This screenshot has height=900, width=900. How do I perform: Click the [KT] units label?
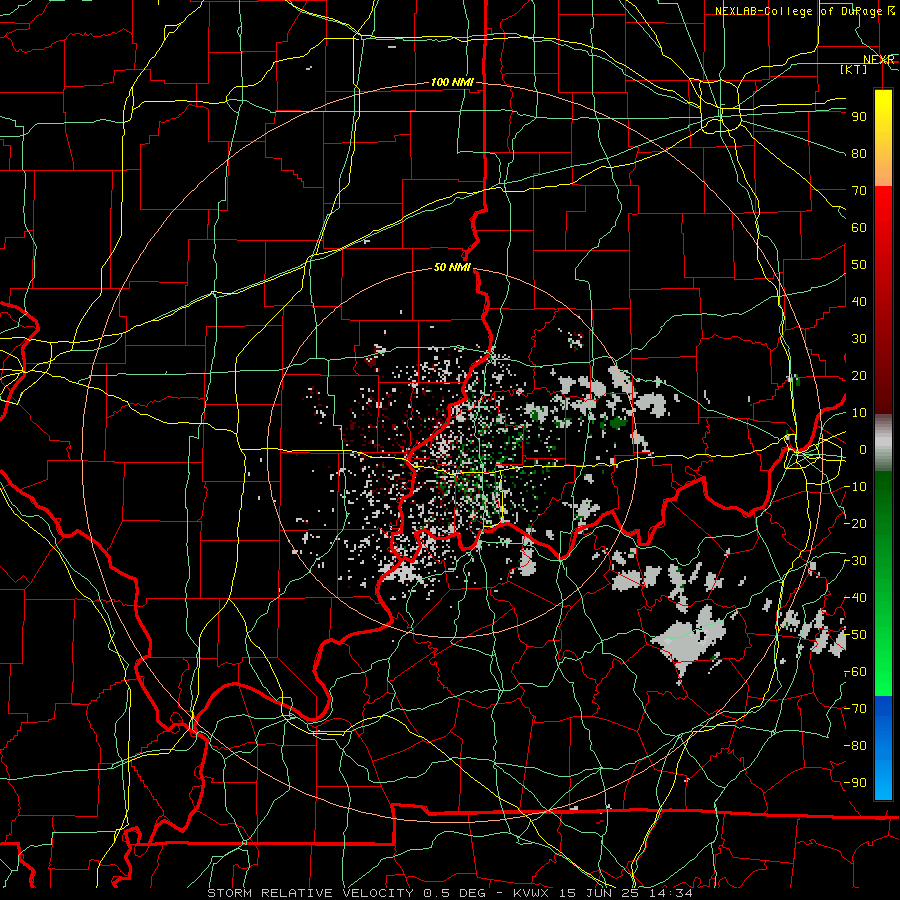click(854, 69)
